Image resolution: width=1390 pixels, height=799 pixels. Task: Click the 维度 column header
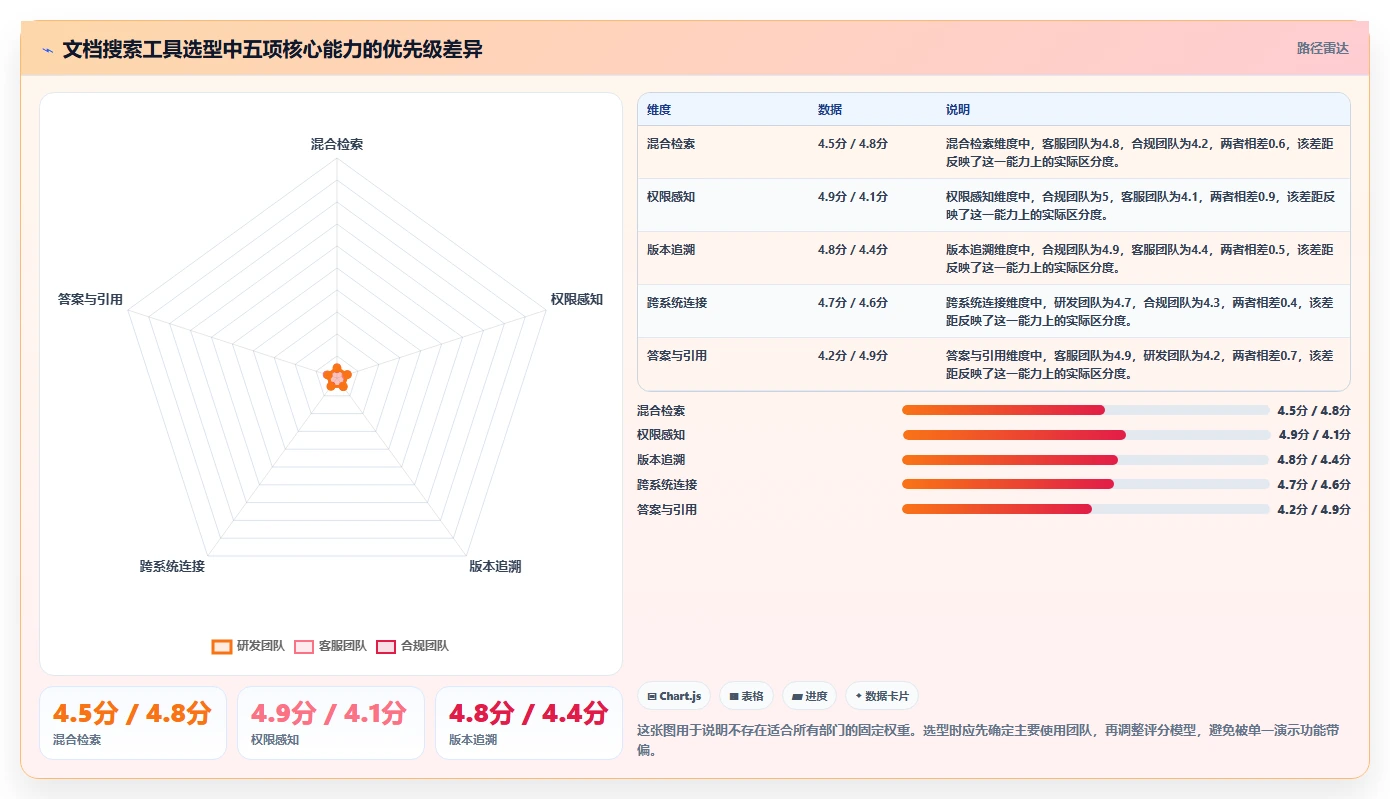click(659, 110)
